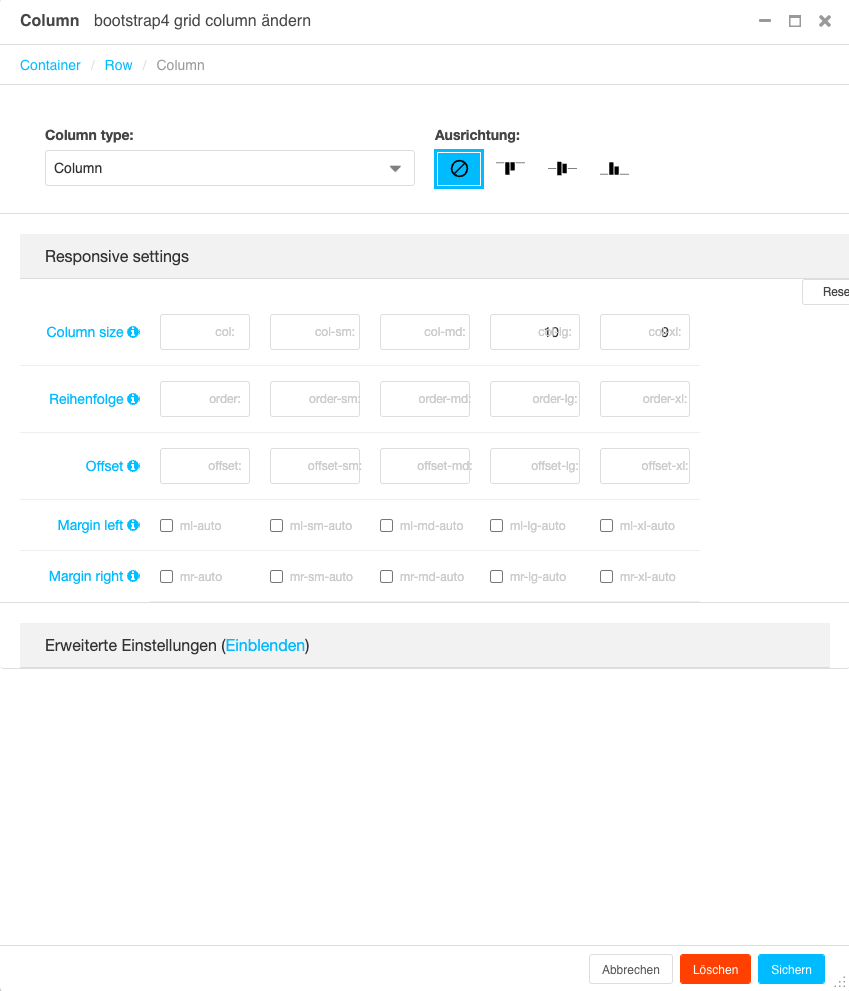The height and width of the screenshot is (991, 849).
Task: Expand advanced settings via Einblenden link
Action: click(x=265, y=646)
